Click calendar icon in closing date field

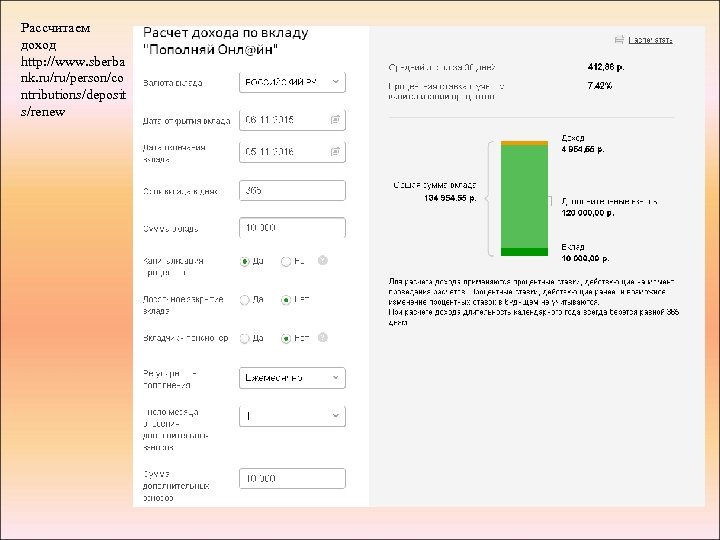click(x=335, y=151)
